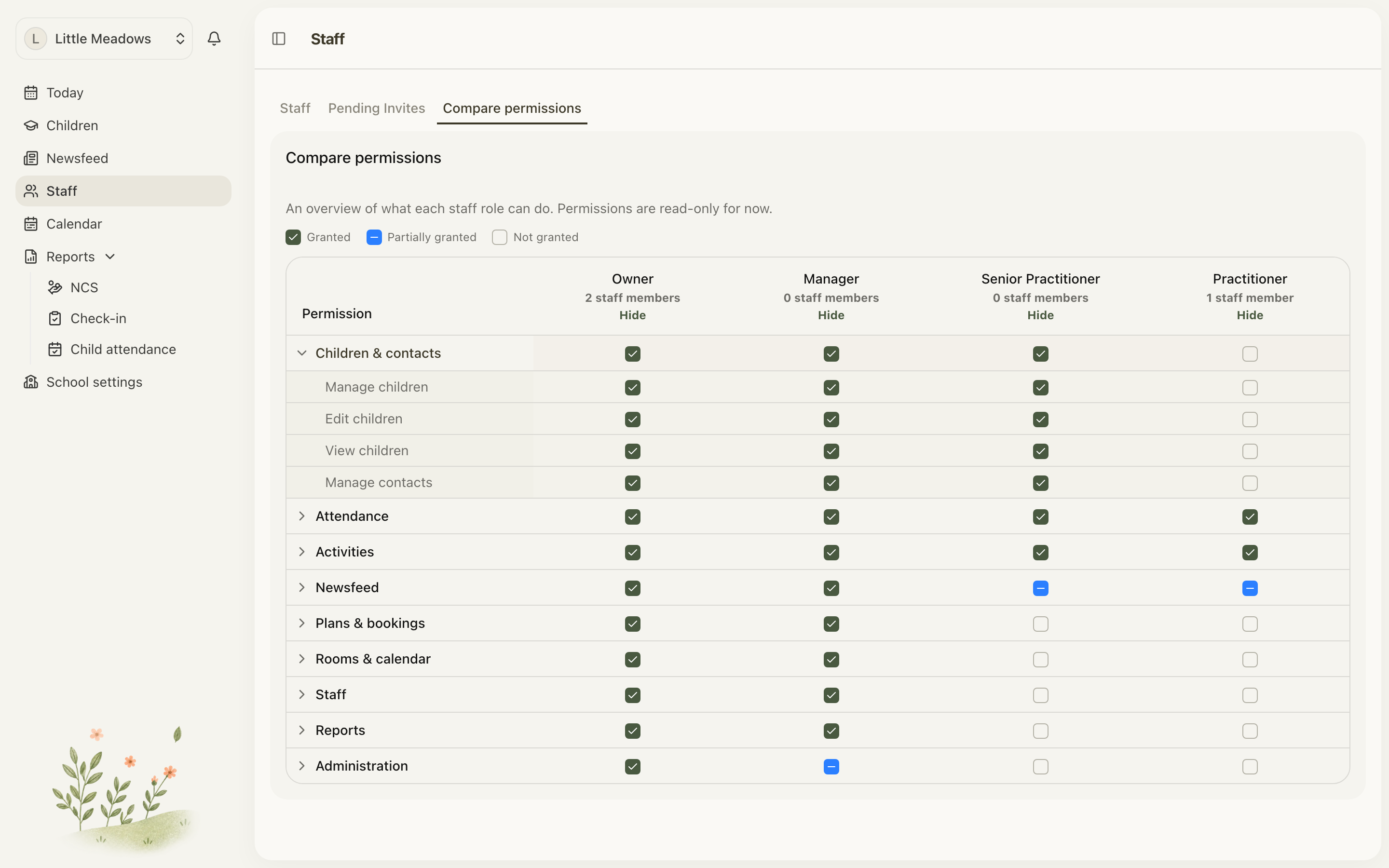Open the NCS report link
This screenshot has height=868, width=1389.
(x=84, y=287)
